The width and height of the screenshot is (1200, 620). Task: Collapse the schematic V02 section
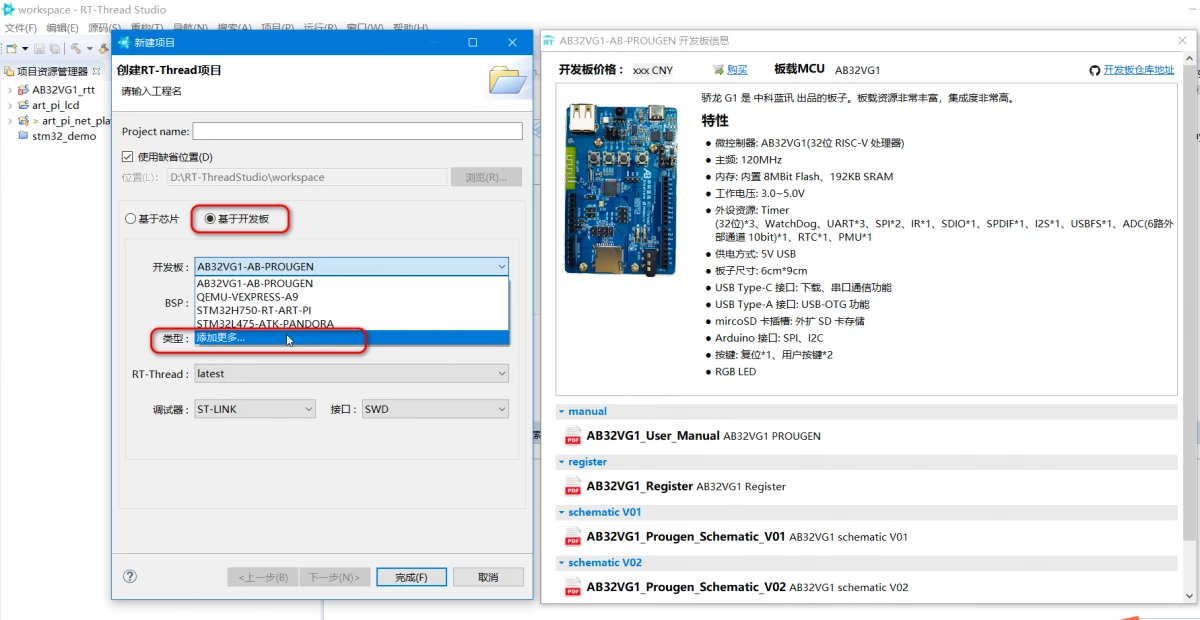point(562,562)
